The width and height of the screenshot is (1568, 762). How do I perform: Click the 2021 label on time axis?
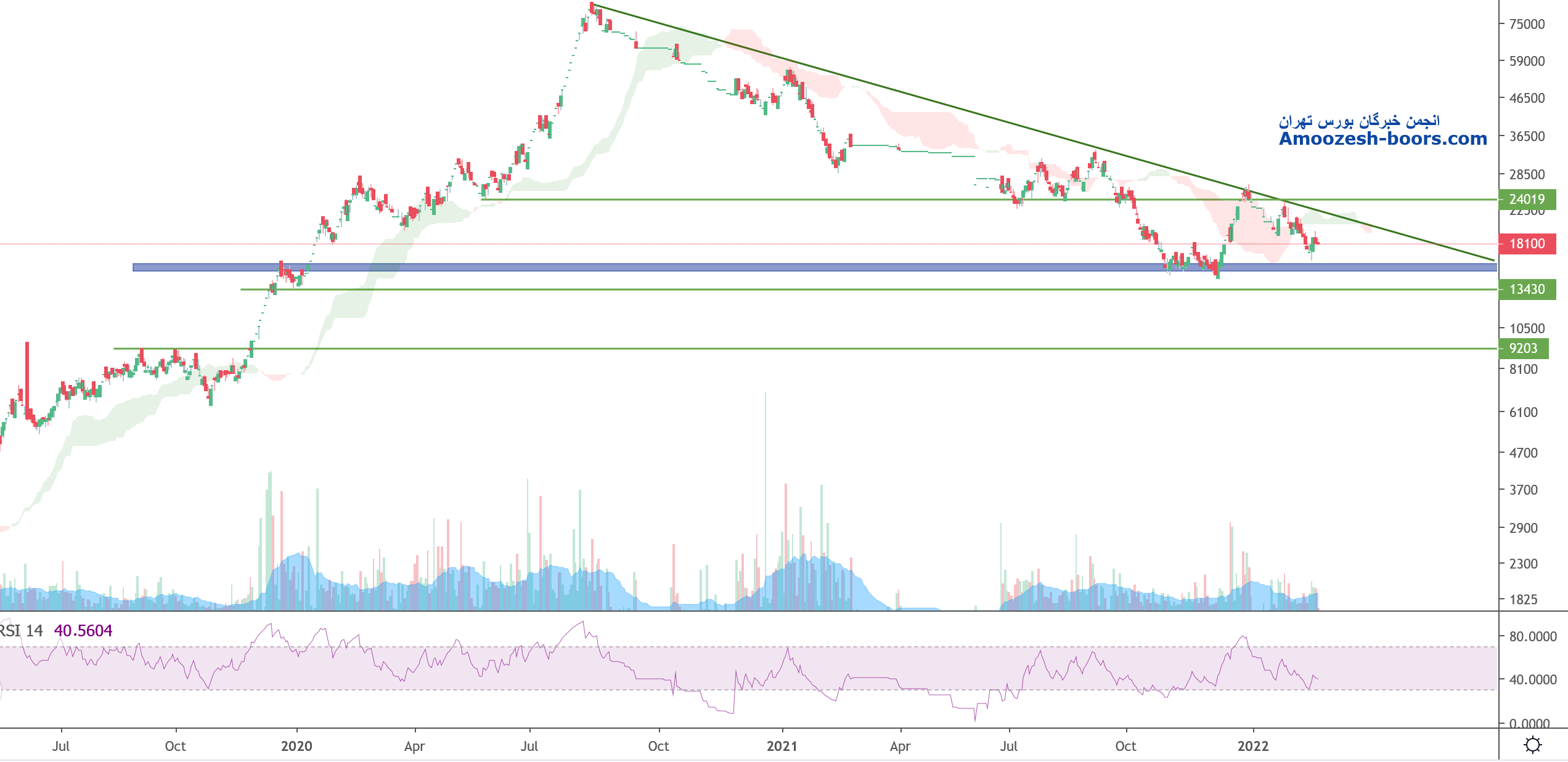pyautogui.click(x=782, y=747)
